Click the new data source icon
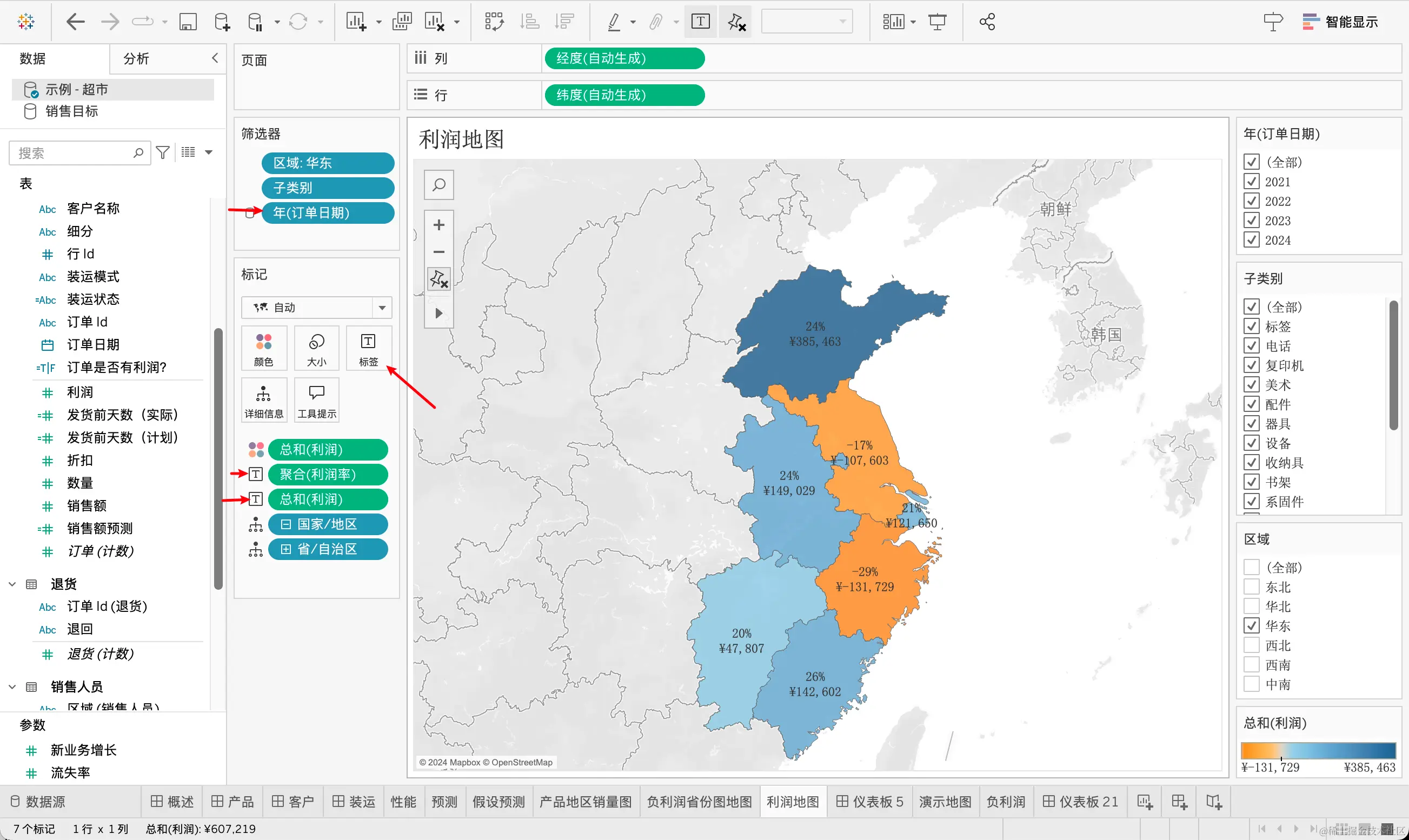This screenshot has height=840, width=1409. coord(222,22)
